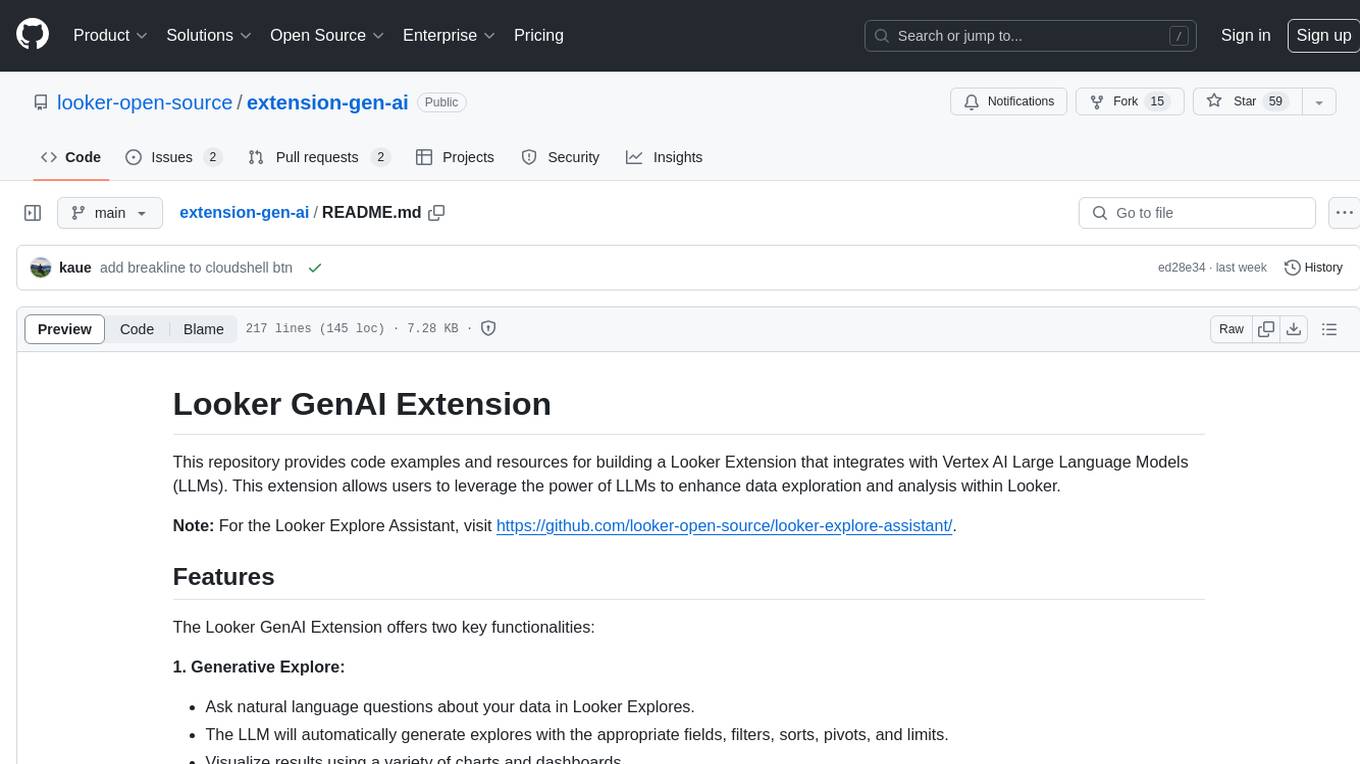The width and height of the screenshot is (1360, 764).
Task: Select the Blame view
Action: point(203,329)
